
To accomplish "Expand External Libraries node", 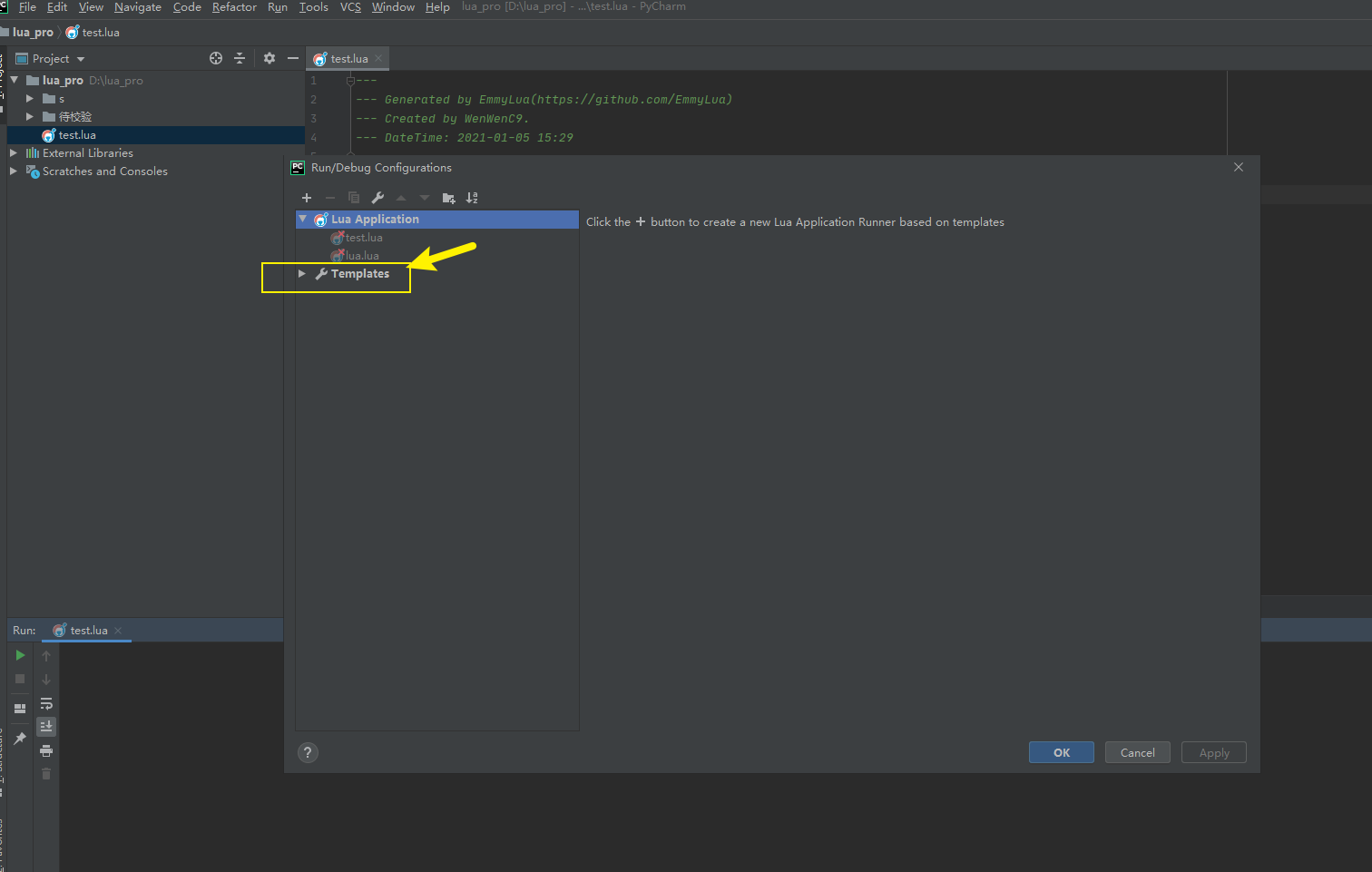I will point(14,153).
